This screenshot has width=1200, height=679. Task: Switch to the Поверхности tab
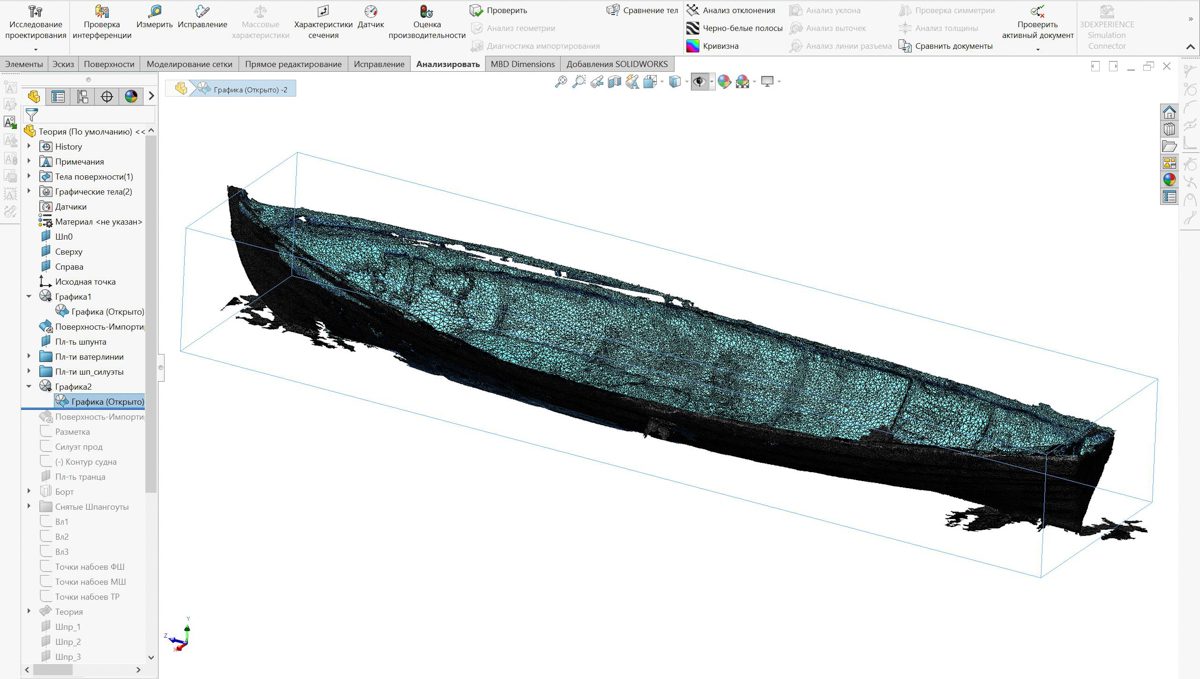pyautogui.click(x=109, y=64)
